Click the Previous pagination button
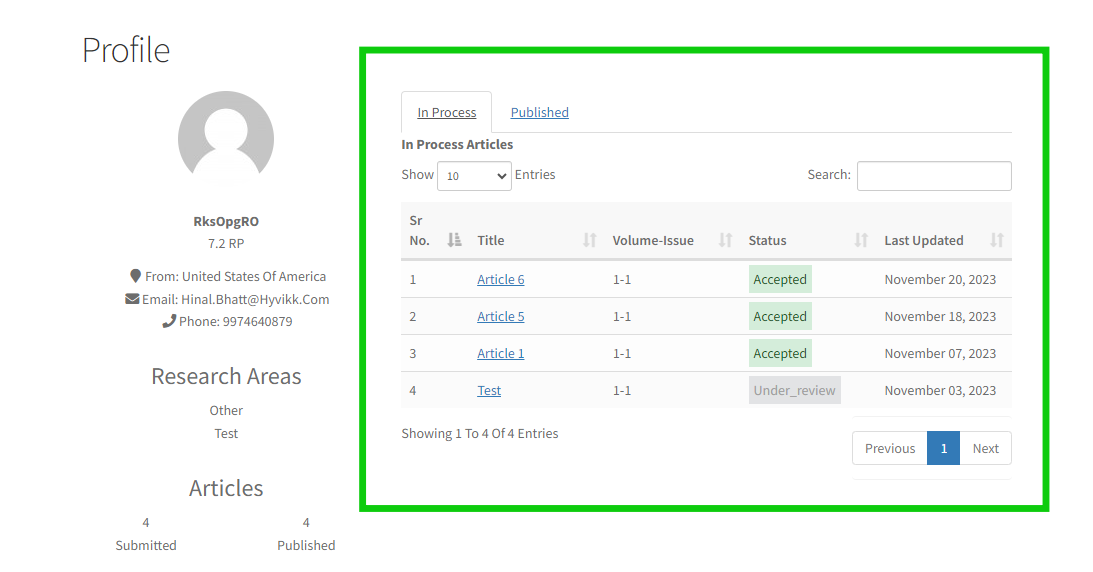 (x=889, y=449)
